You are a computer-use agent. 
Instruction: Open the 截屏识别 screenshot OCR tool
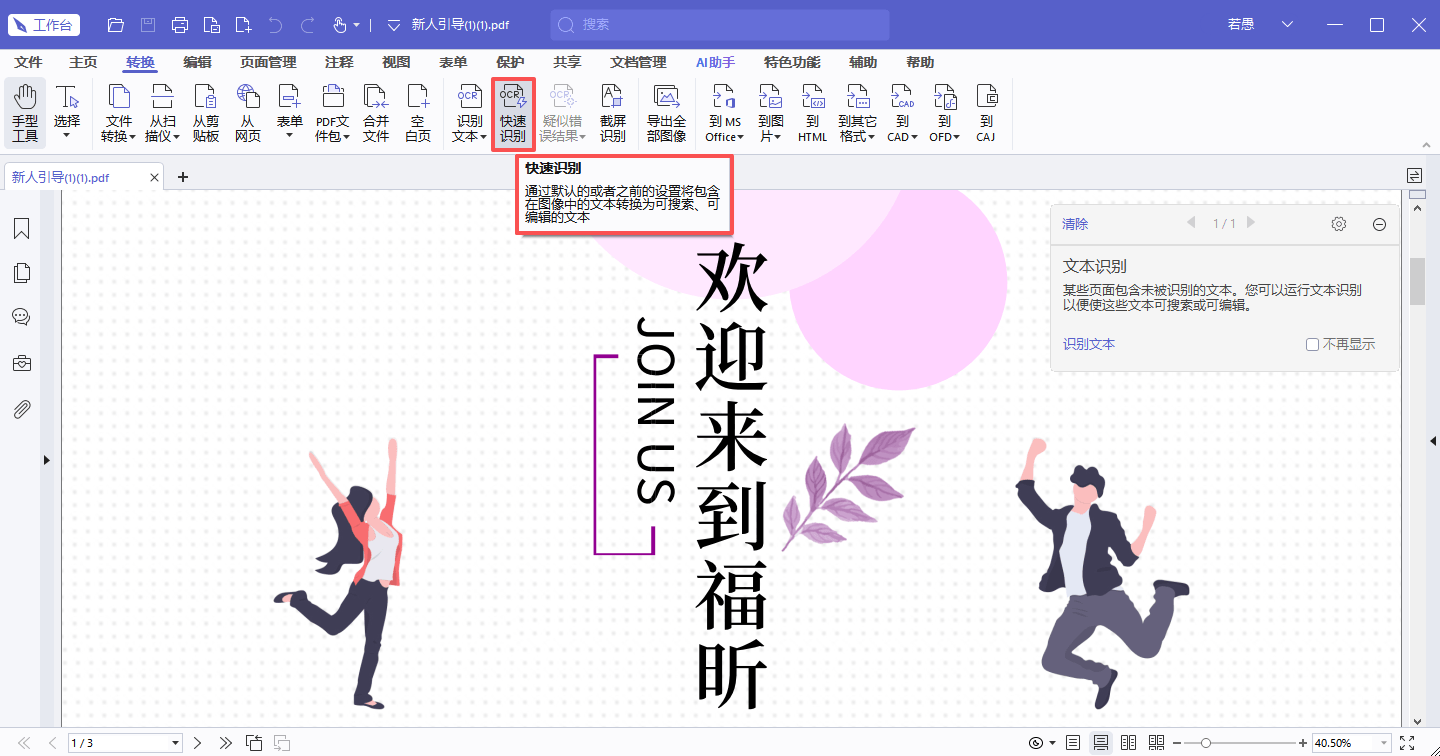click(613, 113)
